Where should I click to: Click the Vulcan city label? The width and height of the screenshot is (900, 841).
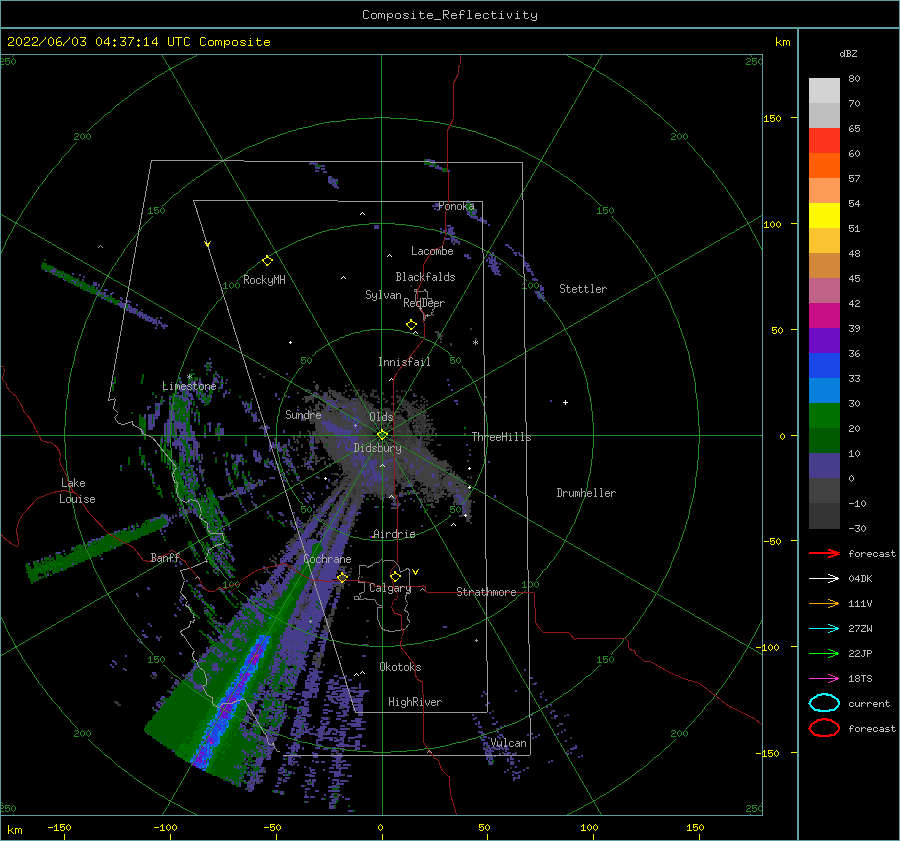(x=509, y=743)
